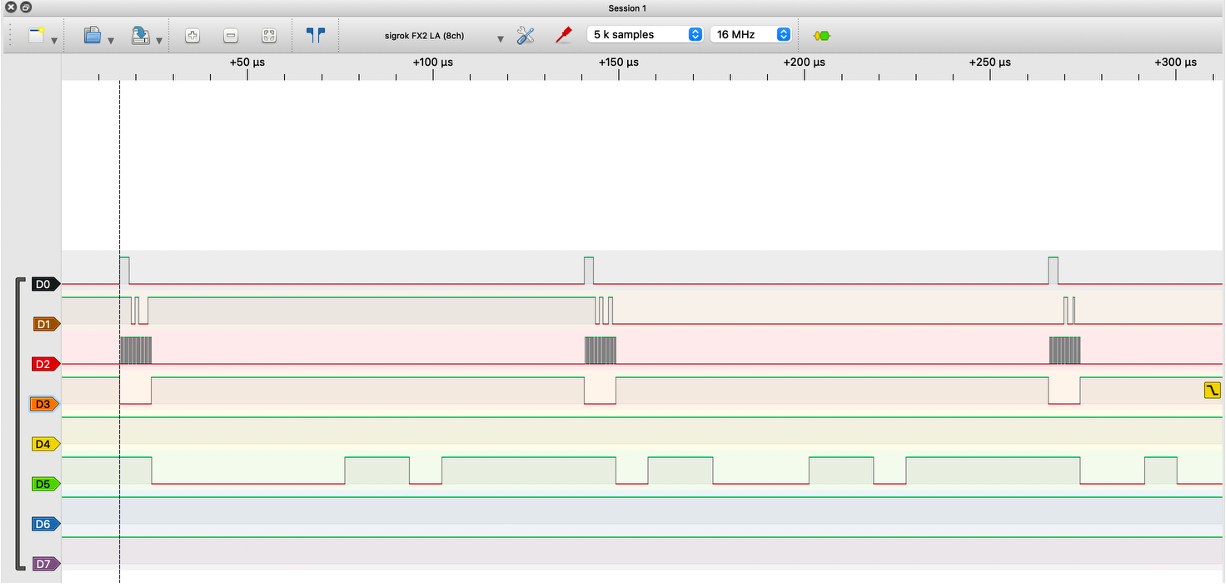Zoom in on the waveform view

pyautogui.click(x=193, y=35)
